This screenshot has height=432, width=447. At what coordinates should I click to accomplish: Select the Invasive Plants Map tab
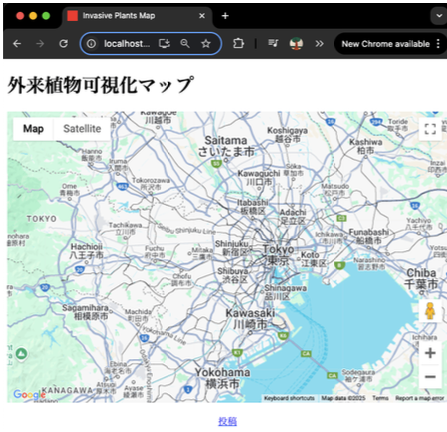(x=137, y=16)
